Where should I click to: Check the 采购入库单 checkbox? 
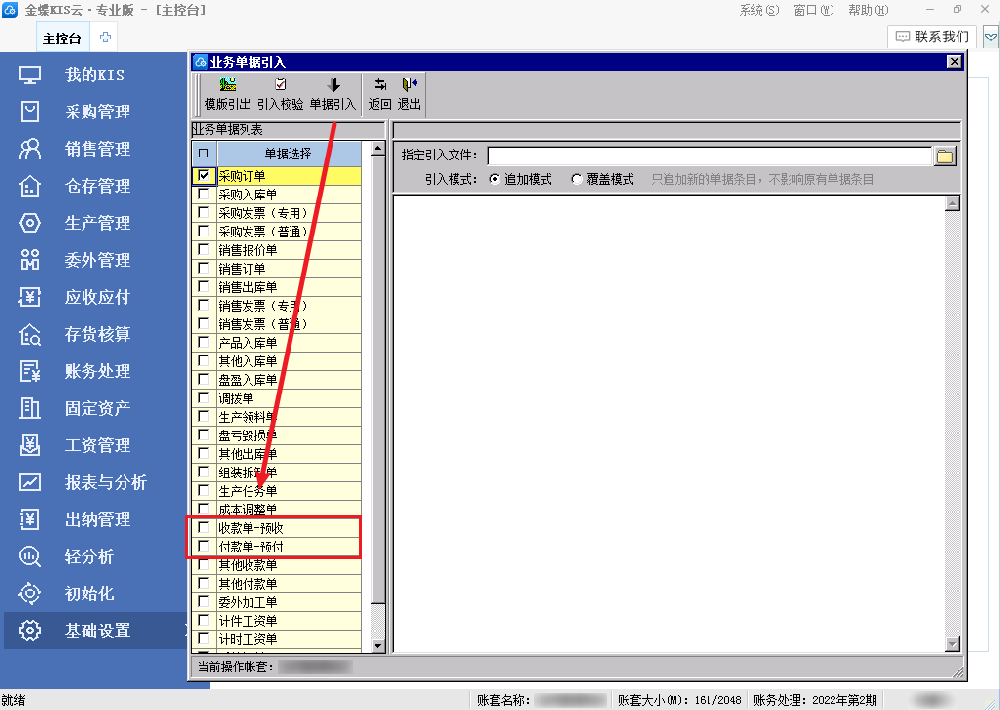(203, 193)
